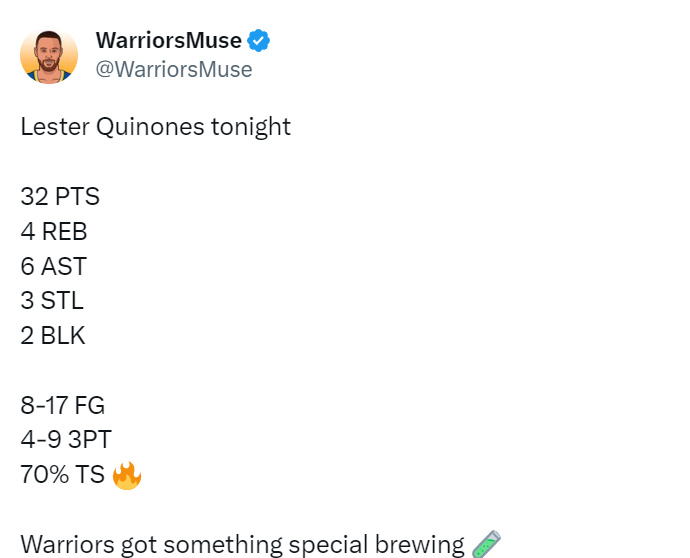
Task: Click the word Lester in the tweet
Action: click(52, 127)
